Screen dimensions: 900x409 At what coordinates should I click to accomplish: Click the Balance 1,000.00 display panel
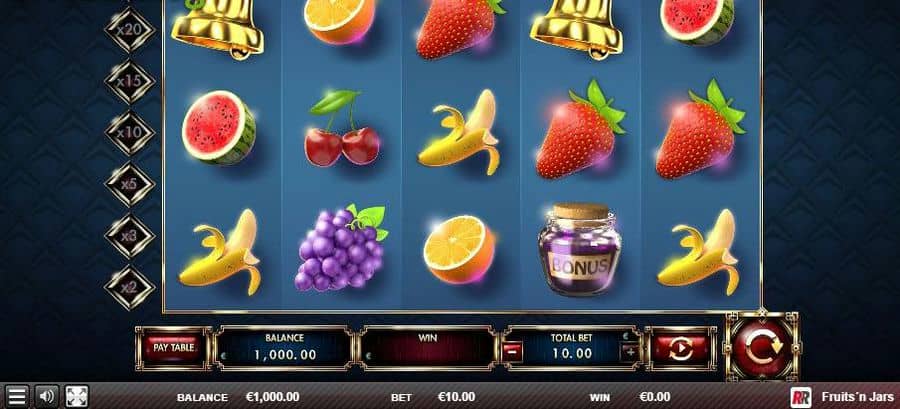coord(284,348)
